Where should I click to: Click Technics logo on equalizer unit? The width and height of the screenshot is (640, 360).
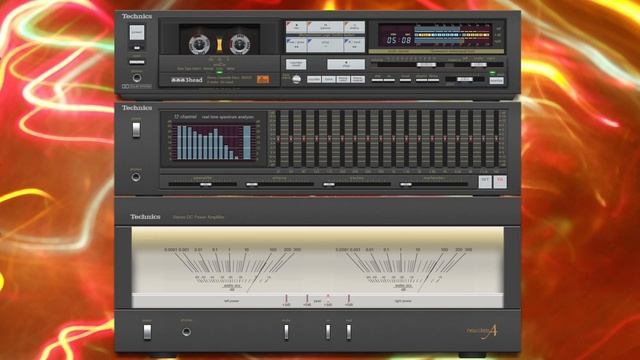(137, 108)
